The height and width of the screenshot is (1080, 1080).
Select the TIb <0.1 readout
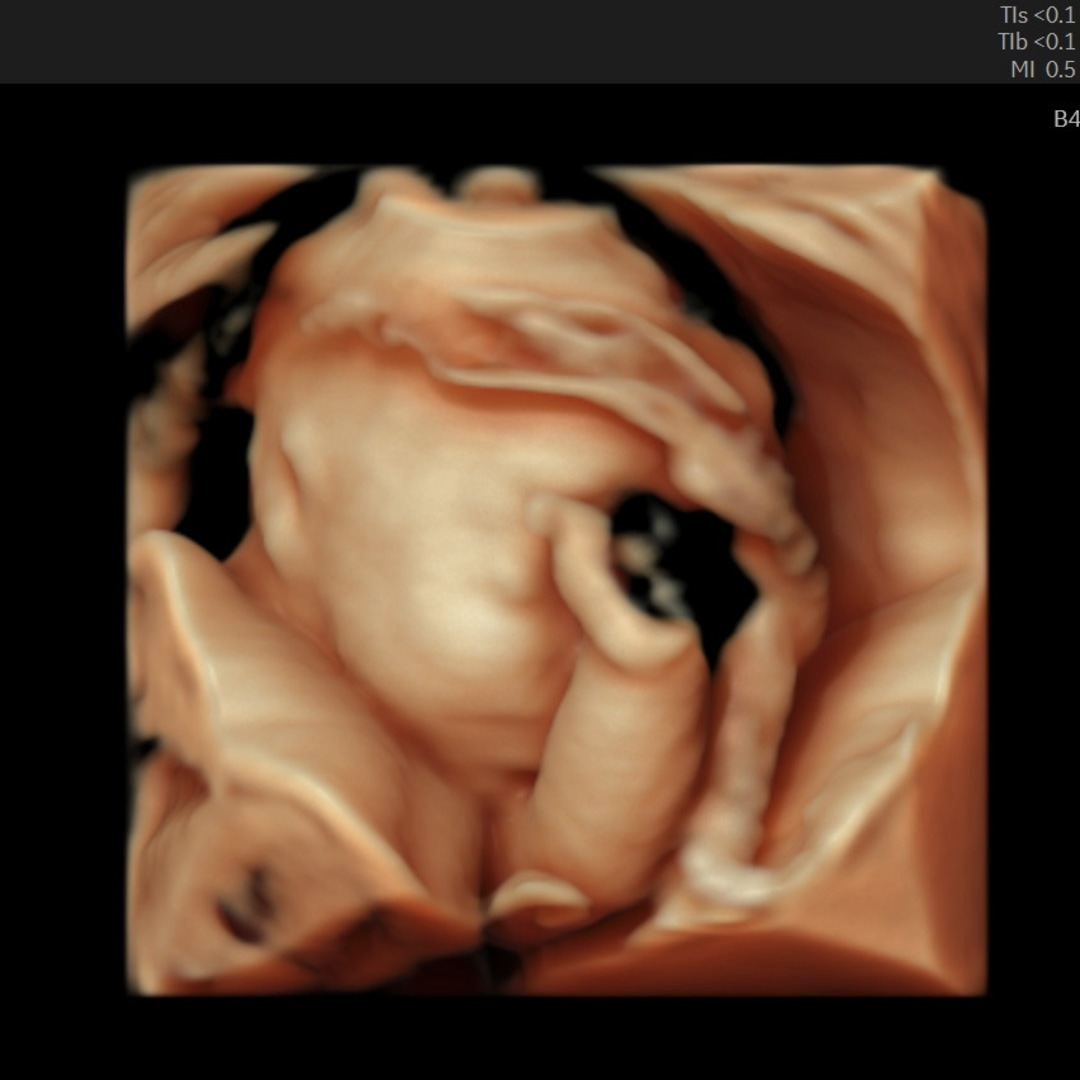click(1037, 42)
